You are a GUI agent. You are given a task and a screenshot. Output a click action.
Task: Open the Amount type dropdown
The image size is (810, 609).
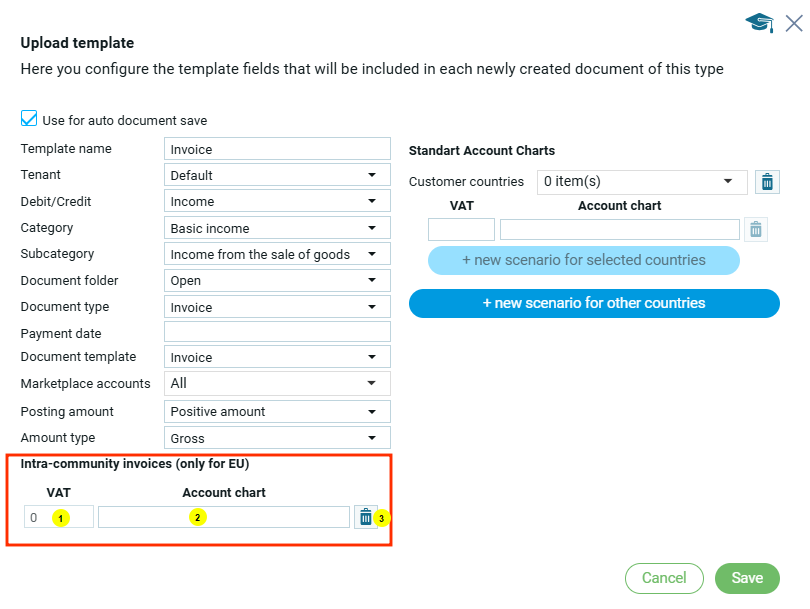277,438
